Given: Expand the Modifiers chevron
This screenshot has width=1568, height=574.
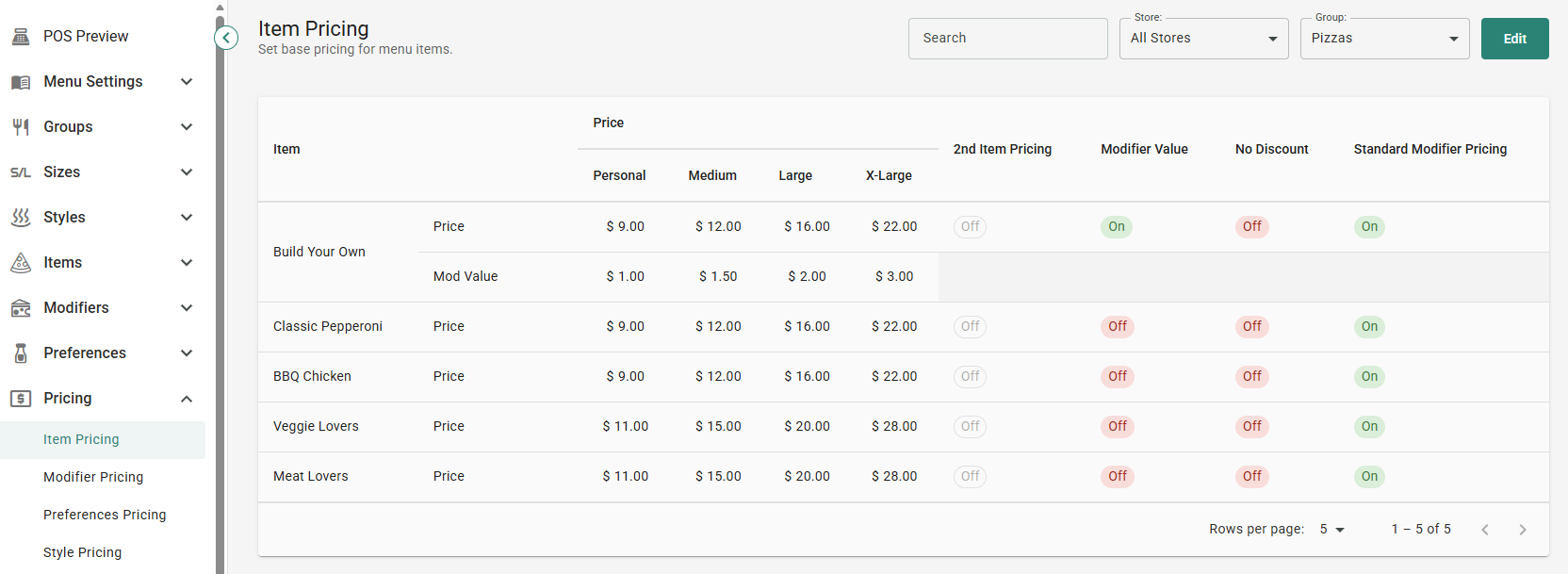Looking at the screenshot, I should point(187,308).
